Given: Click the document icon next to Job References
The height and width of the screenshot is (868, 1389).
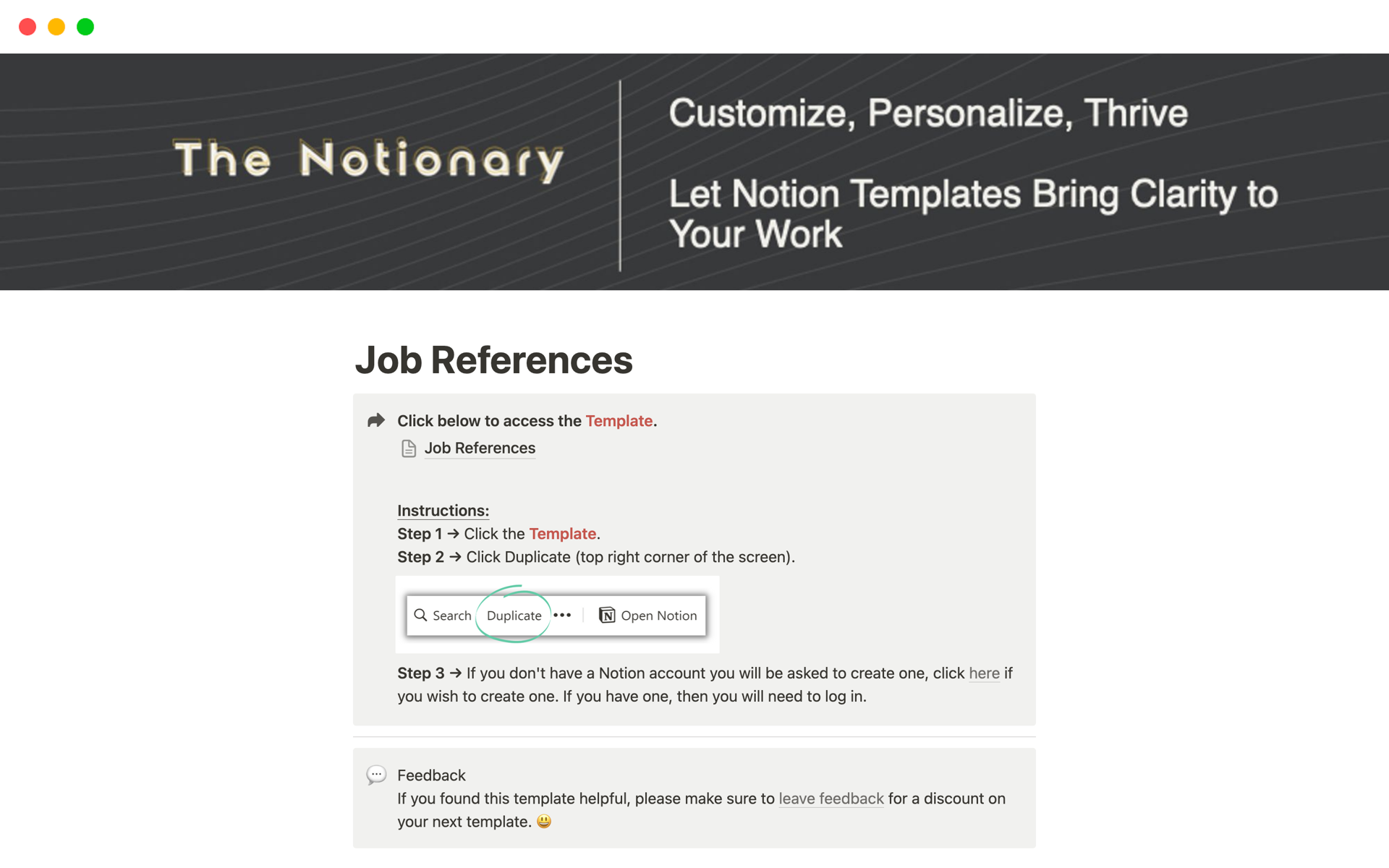Looking at the screenshot, I should tap(409, 448).
